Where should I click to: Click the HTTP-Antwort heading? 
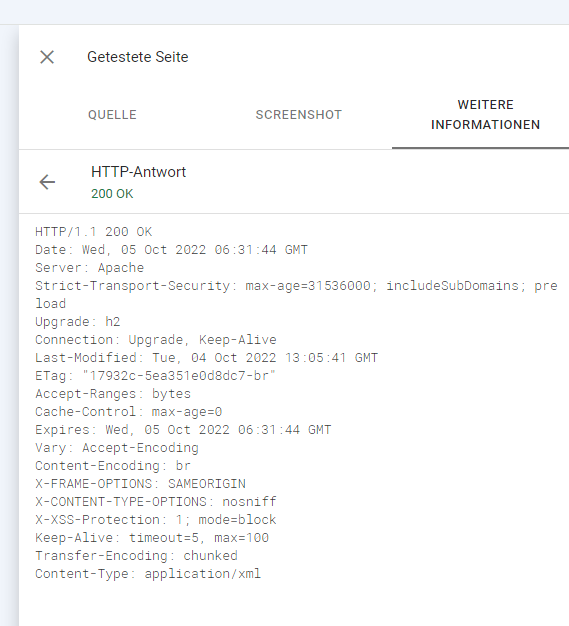click(x=139, y=172)
